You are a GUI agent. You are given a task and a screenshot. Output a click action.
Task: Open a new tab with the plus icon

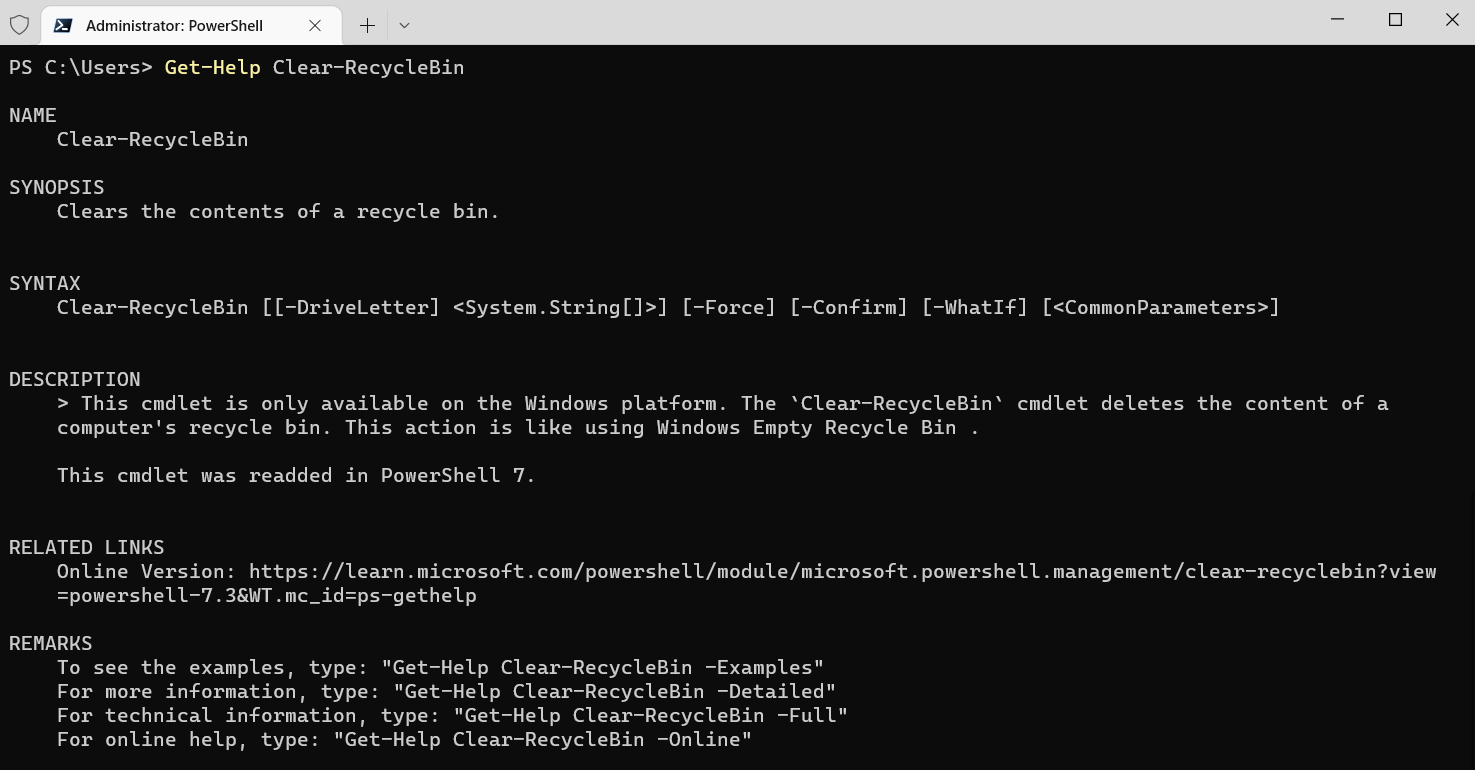pyautogui.click(x=366, y=25)
